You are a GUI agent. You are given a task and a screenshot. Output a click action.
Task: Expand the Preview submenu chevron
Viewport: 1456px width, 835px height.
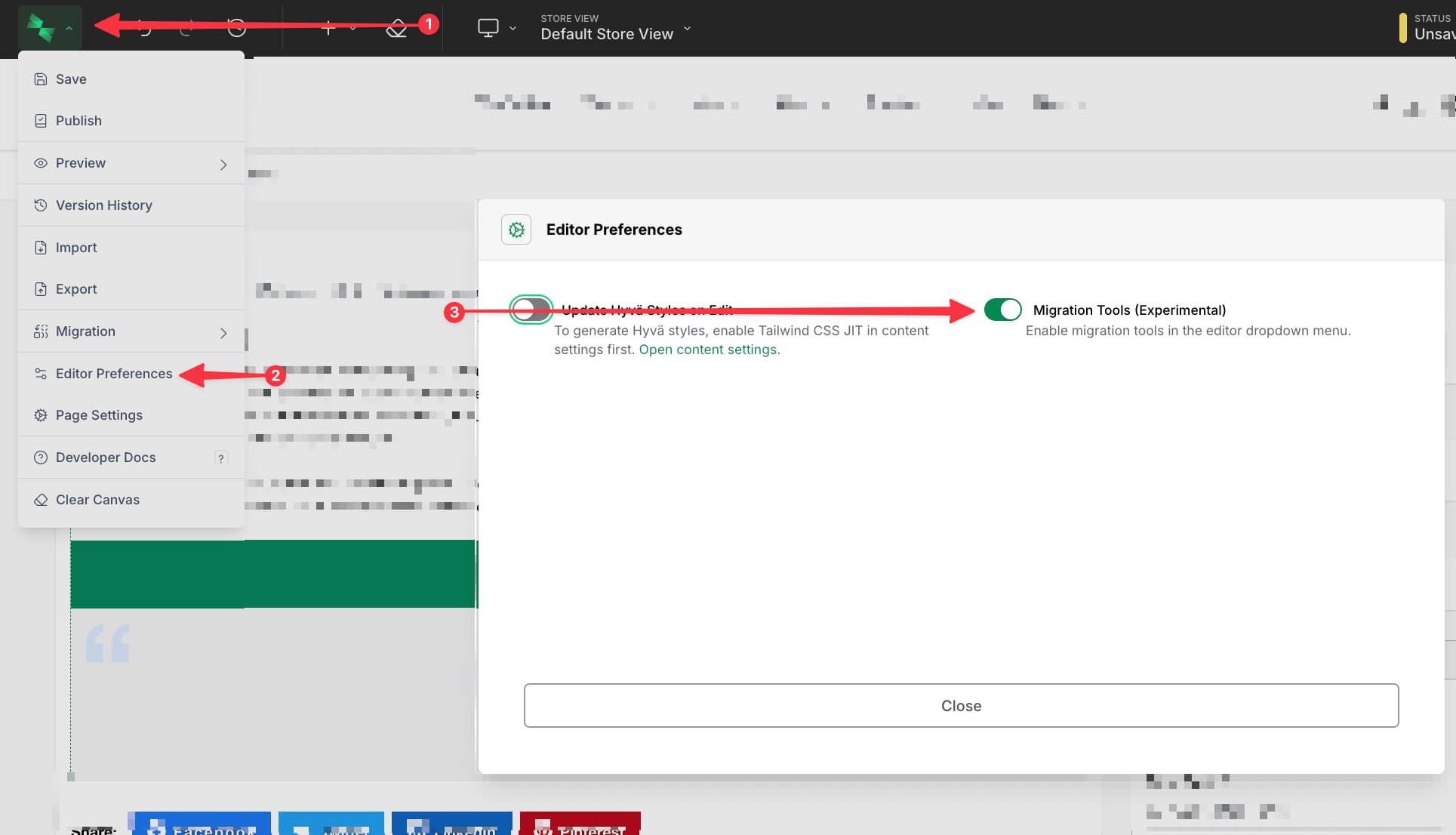tap(223, 163)
